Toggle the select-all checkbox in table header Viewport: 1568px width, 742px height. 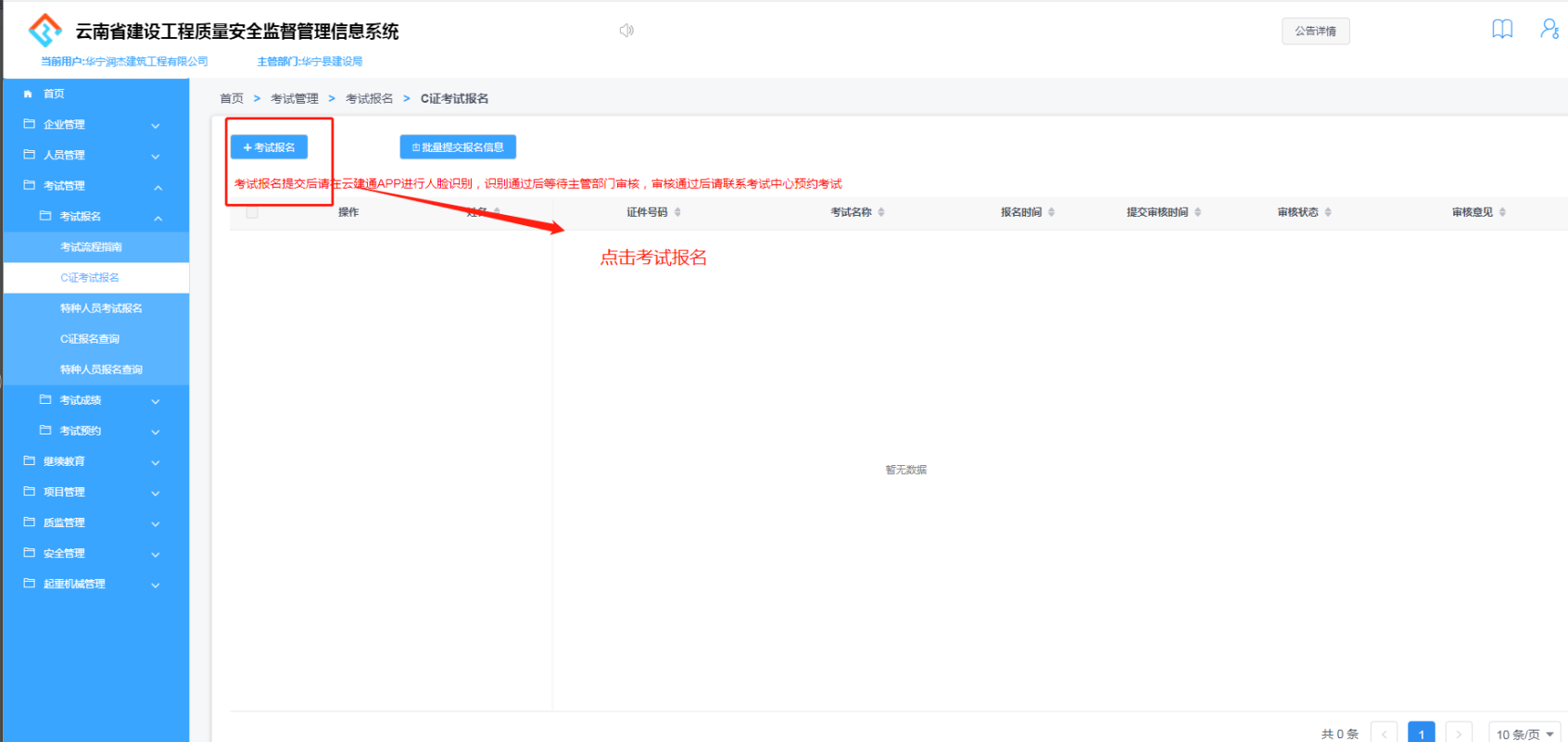(x=252, y=212)
